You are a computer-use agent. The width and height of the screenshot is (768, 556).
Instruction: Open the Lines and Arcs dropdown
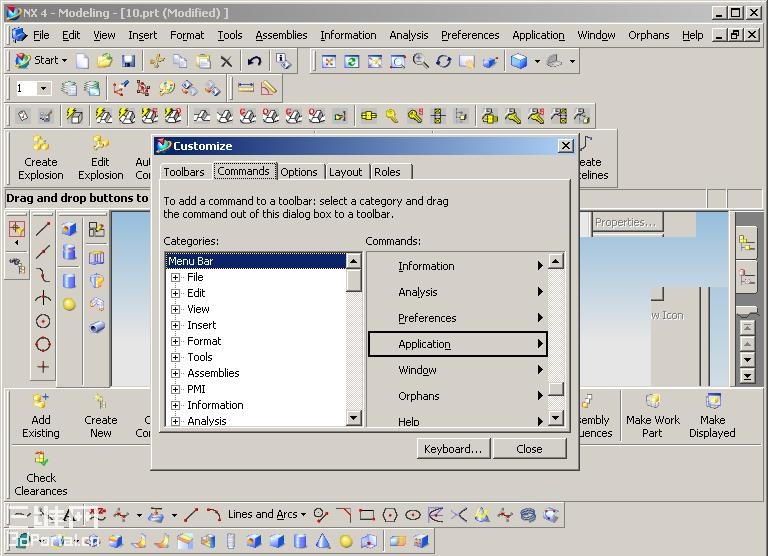[267, 514]
